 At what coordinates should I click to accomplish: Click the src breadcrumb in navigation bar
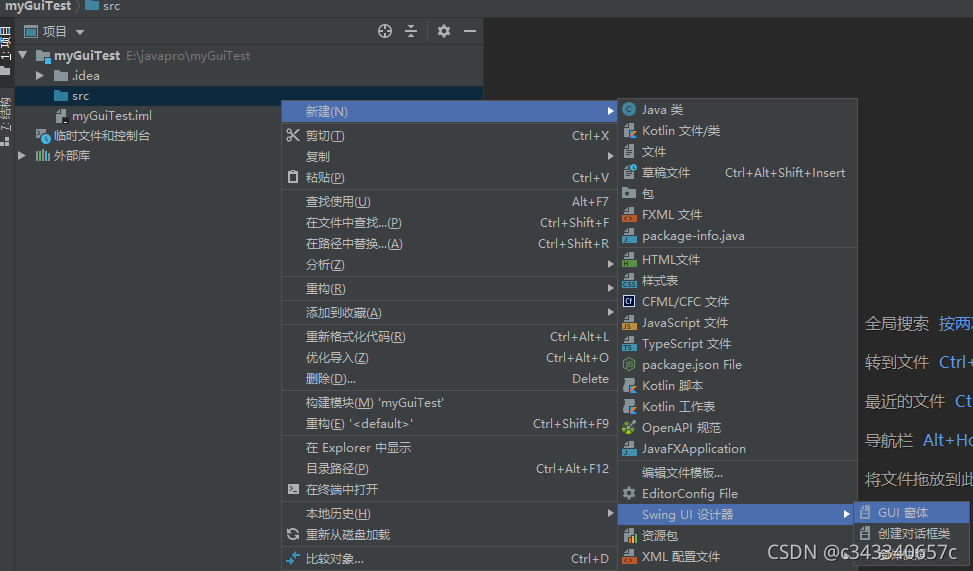(x=103, y=6)
